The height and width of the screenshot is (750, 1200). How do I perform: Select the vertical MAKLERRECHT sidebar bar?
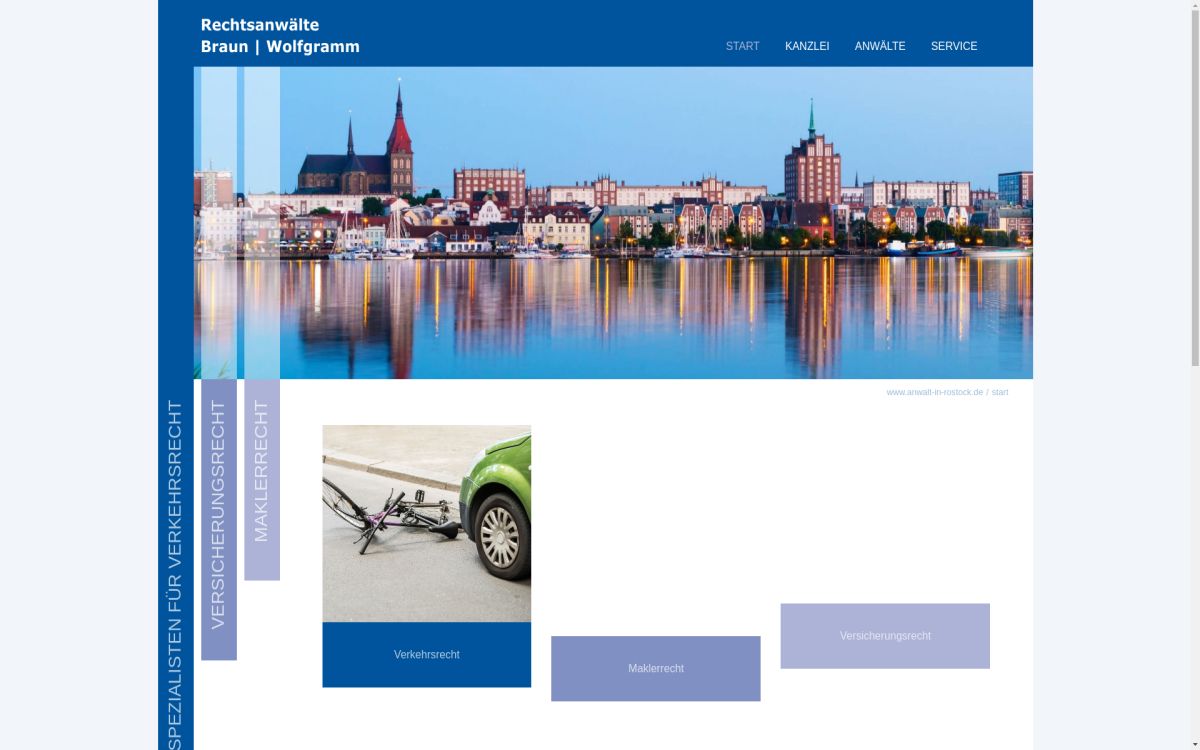(262, 480)
